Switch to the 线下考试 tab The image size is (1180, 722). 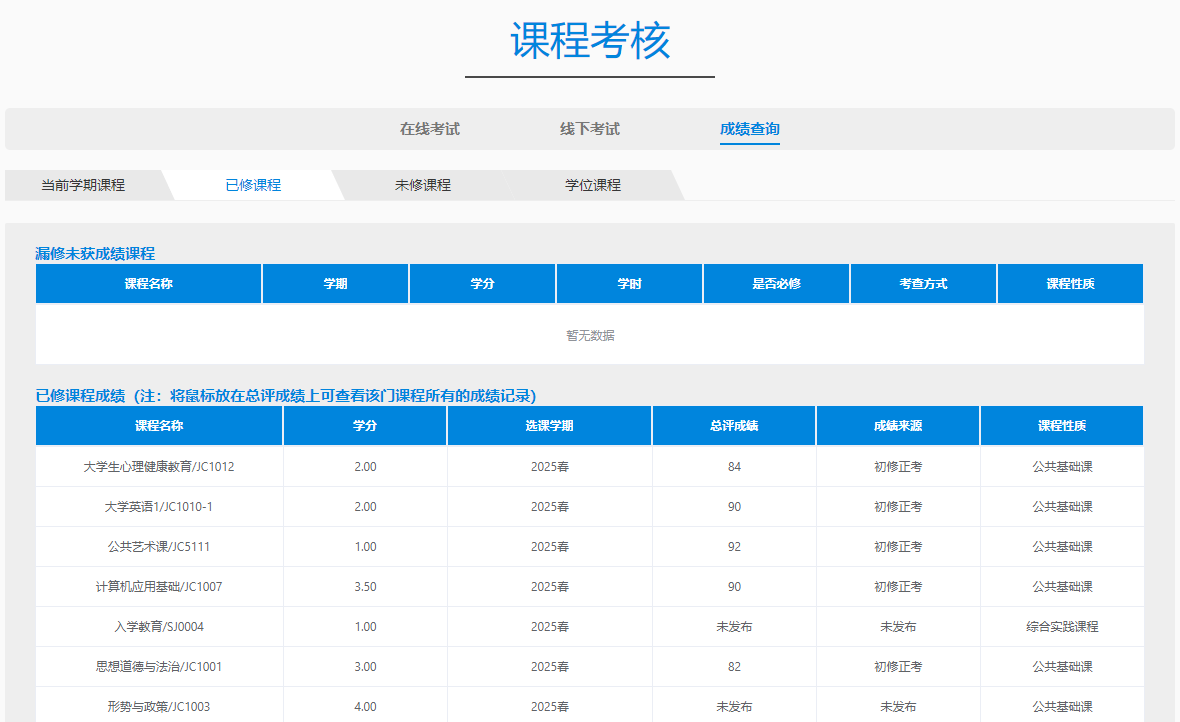[x=590, y=129]
